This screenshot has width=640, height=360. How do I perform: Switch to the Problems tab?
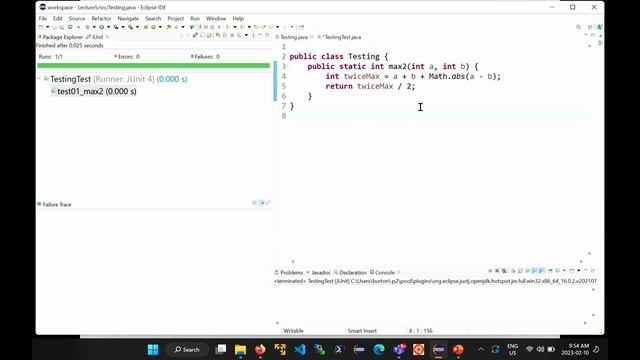tap(289, 272)
